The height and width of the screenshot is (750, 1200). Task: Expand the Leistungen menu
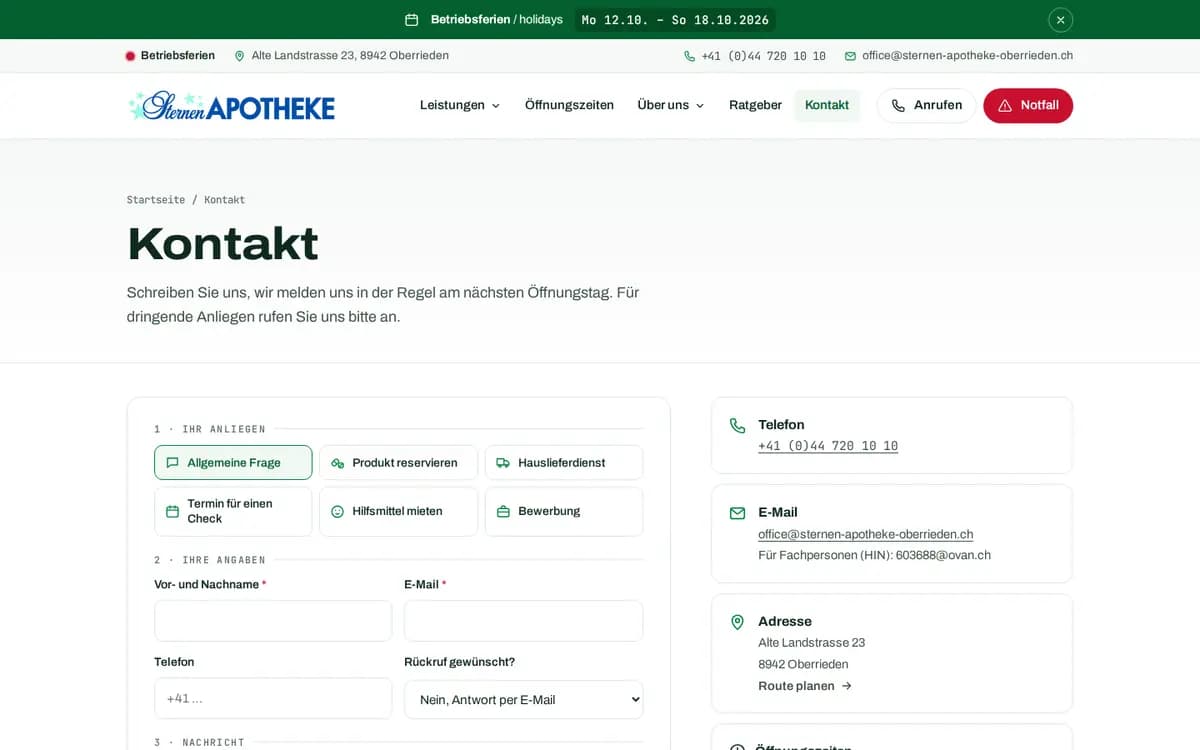click(460, 105)
